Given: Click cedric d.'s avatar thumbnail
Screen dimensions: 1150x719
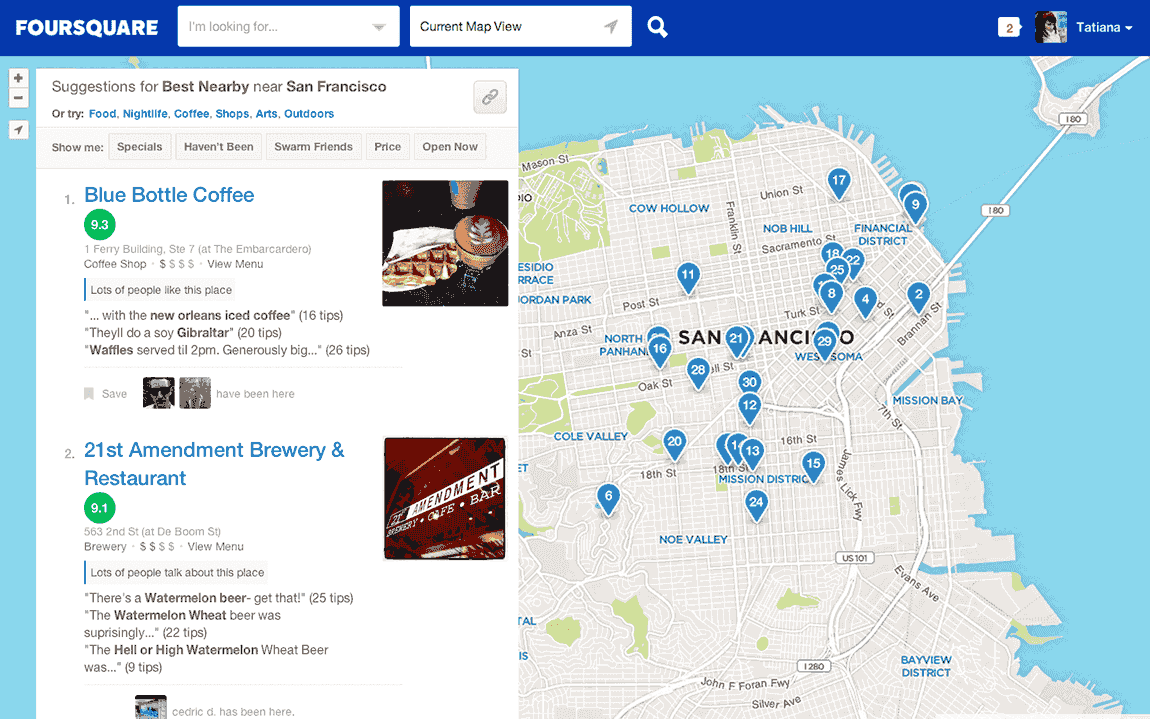Looking at the screenshot, I should (150, 708).
